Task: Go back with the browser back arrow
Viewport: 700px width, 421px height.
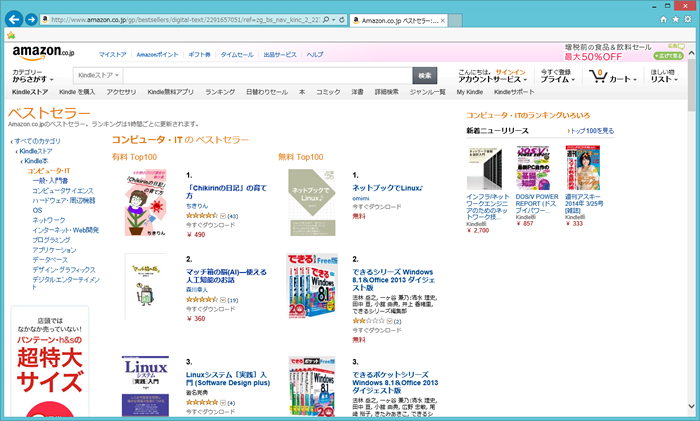Action: click(x=14, y=19)
